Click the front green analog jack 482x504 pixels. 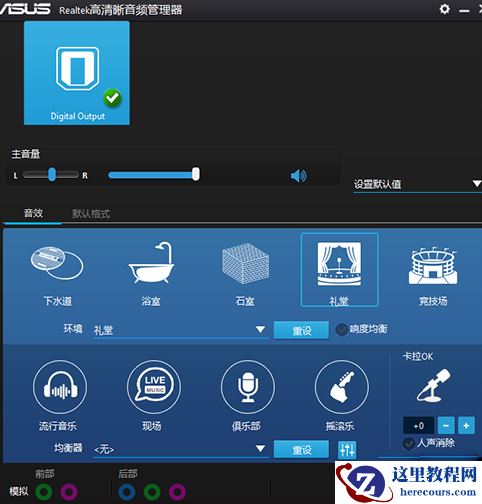tap(44, 492)
